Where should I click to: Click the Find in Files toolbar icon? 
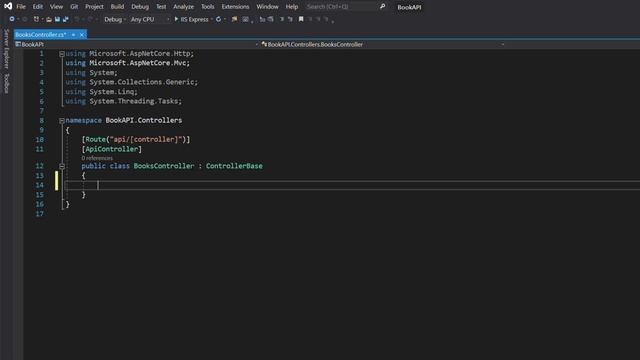(x=234, y=19)
